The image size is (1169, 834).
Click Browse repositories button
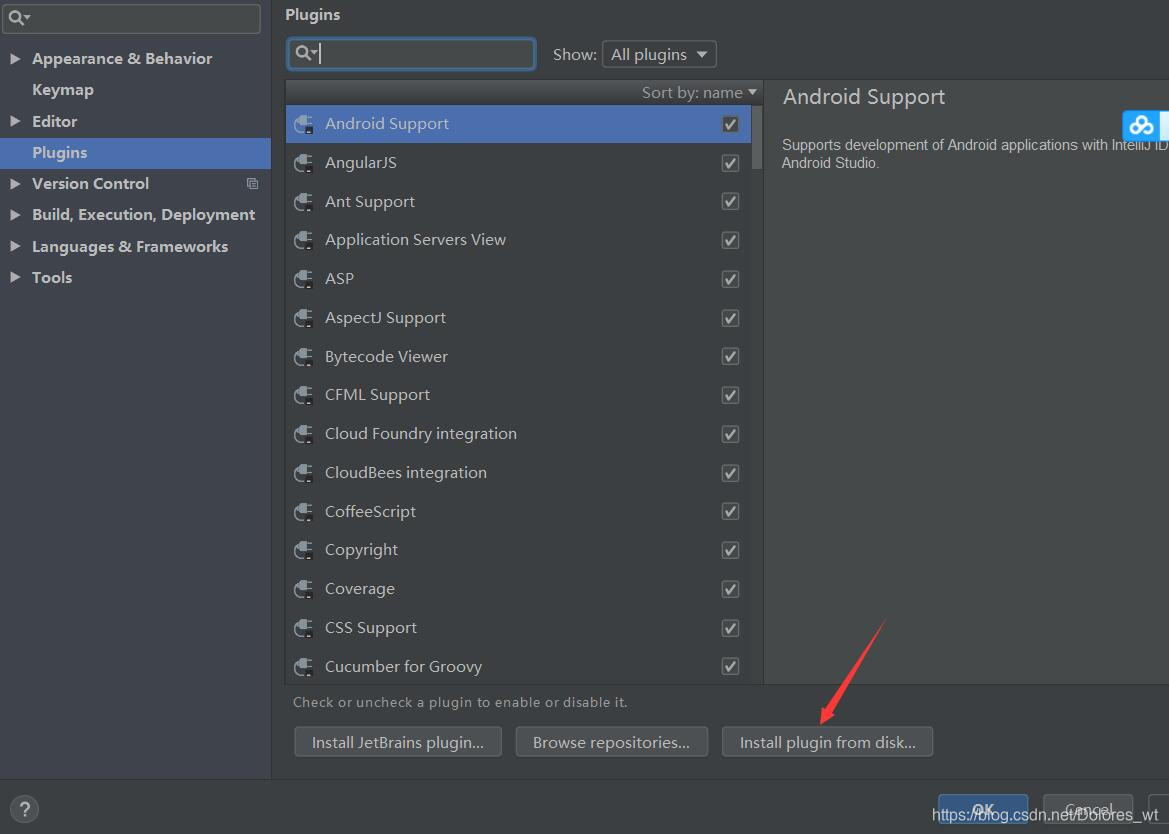tap(611, 742)
